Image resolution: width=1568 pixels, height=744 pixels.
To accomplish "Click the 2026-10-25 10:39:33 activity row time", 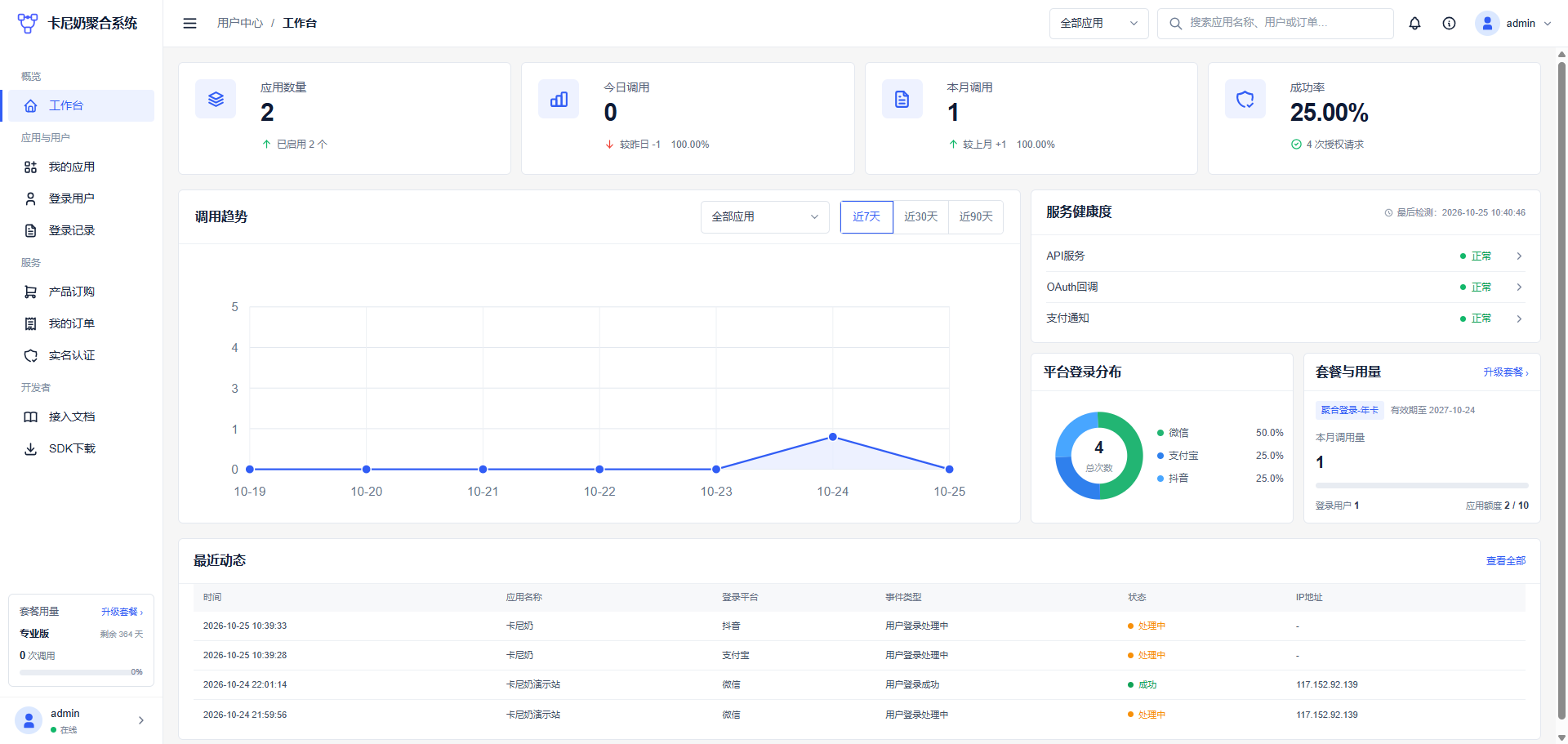I will 245,626.
